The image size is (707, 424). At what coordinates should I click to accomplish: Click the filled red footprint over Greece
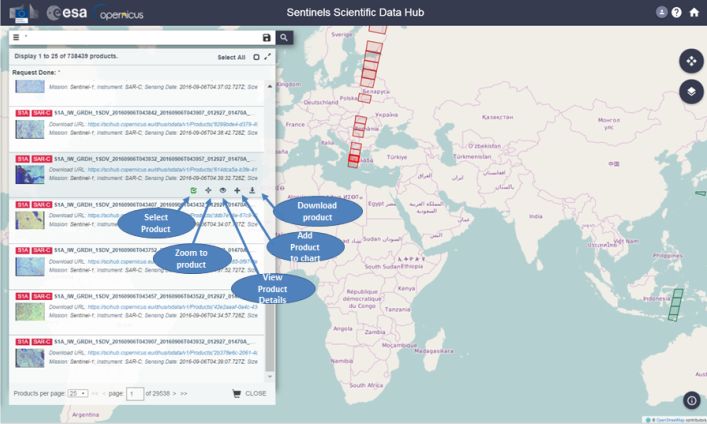[x=354, y=158]
